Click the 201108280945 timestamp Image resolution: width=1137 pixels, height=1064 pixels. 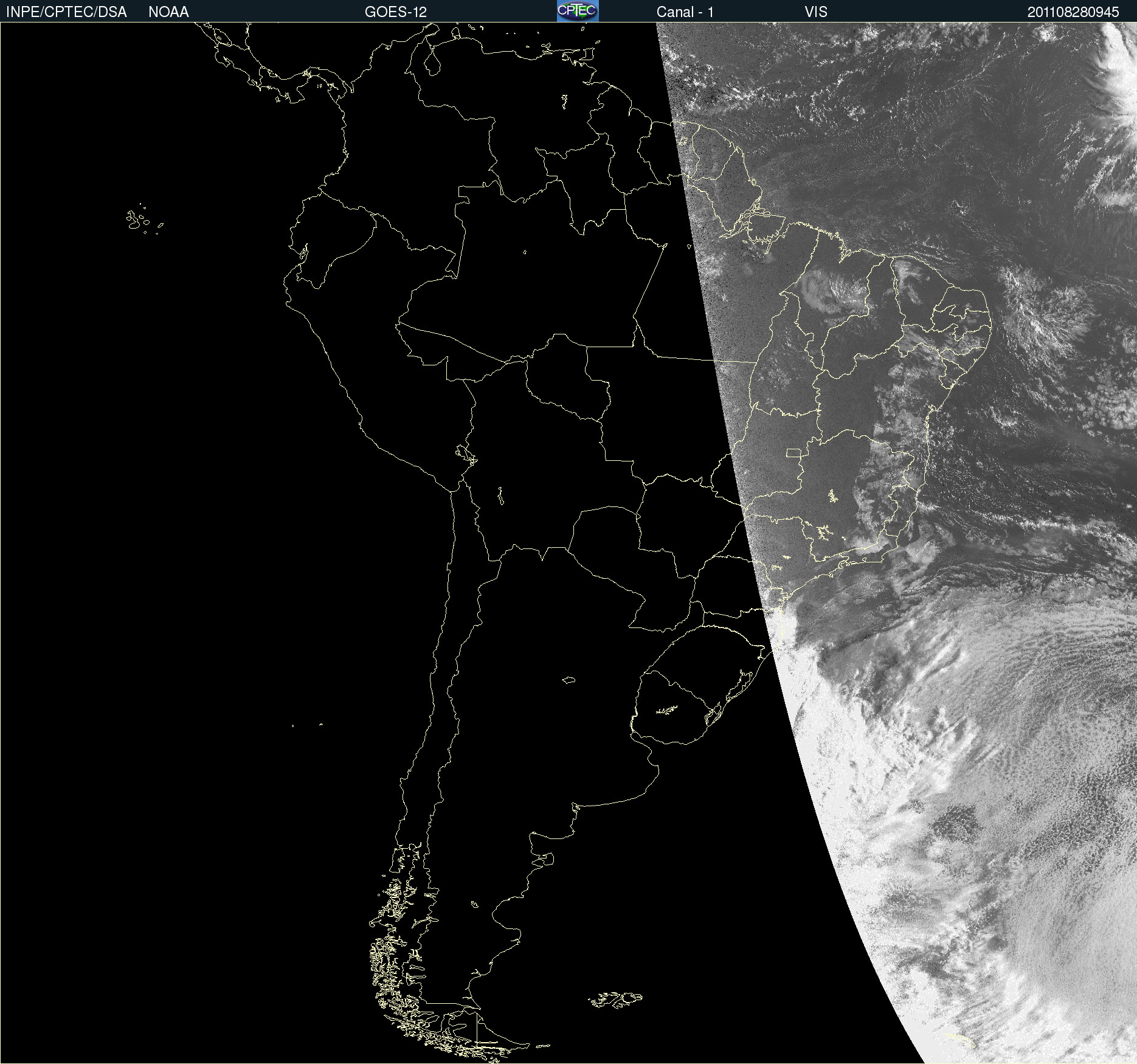(1073, 12)
